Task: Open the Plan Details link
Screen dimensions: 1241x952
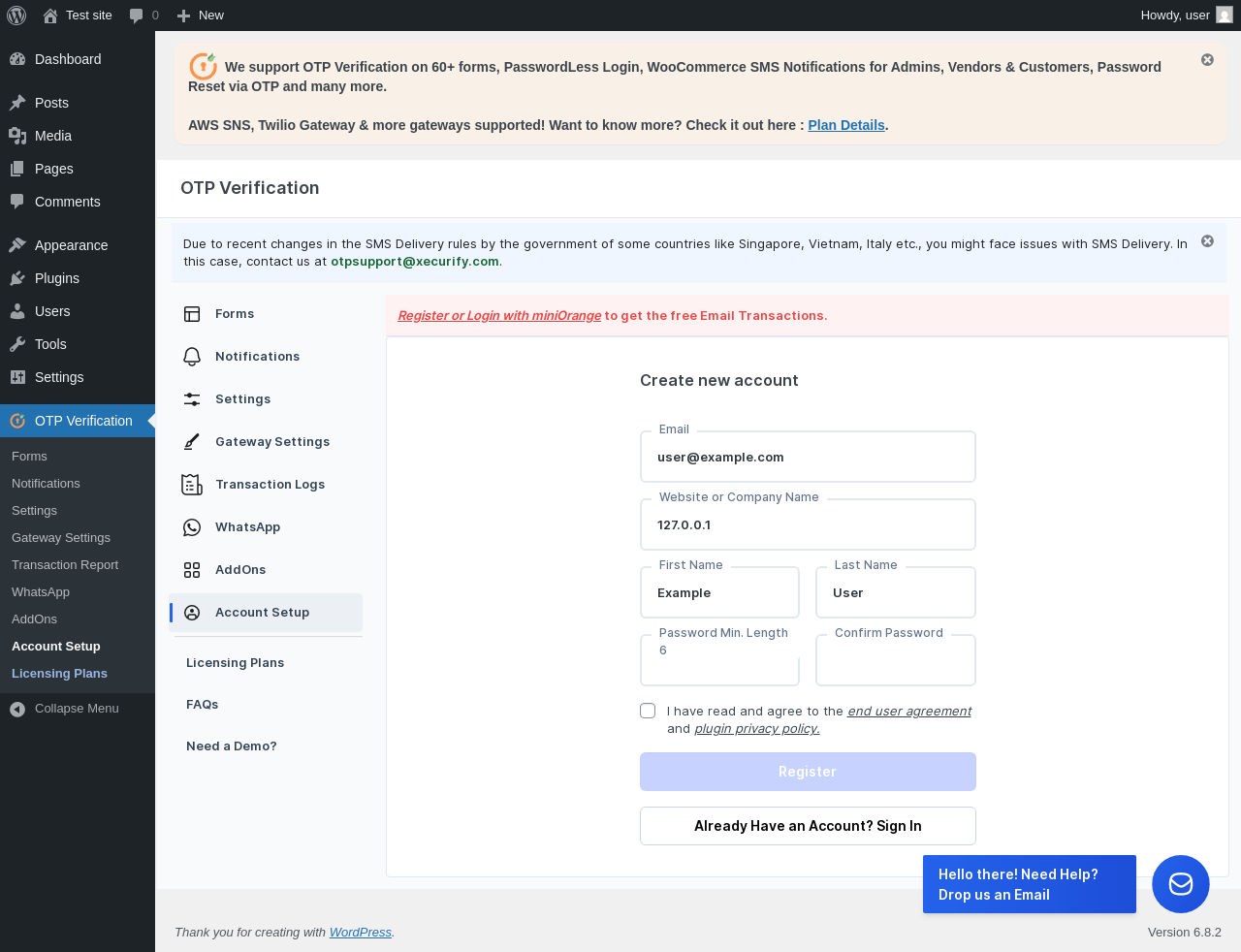Action: tap(846, 125)
